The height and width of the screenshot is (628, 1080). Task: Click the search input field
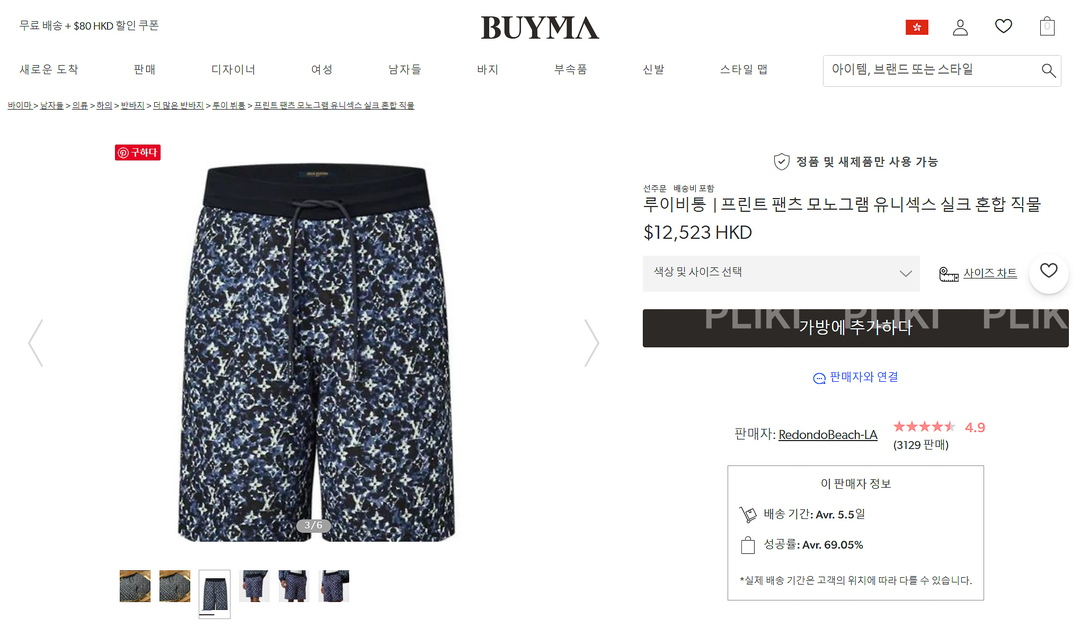[x=931, y=70]
